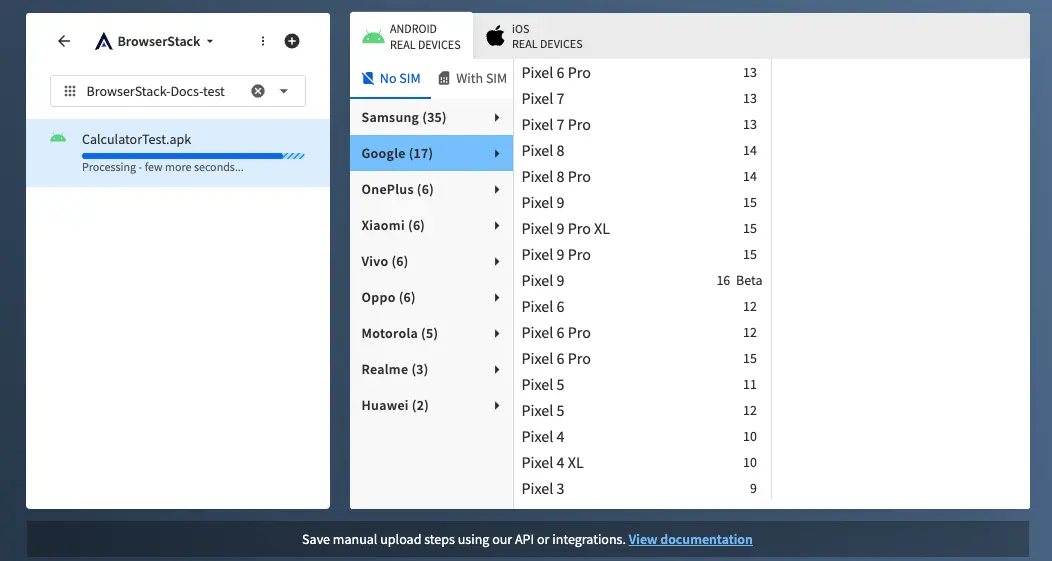Open the View documentation link
Viewport: 1052px width, 561px height.
(690, 539)
